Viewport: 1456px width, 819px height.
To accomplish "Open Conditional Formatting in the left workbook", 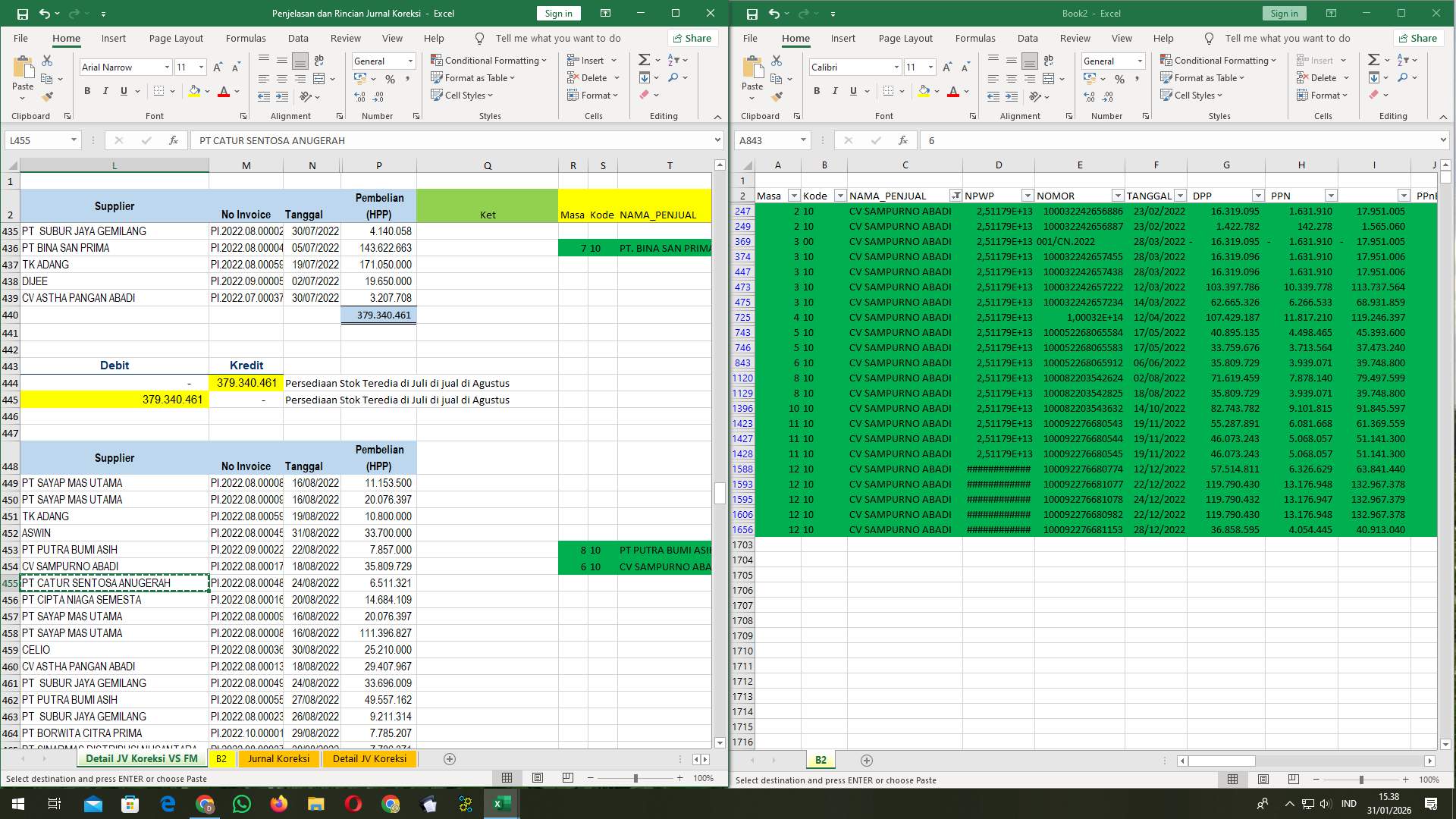I will point(489,60).
